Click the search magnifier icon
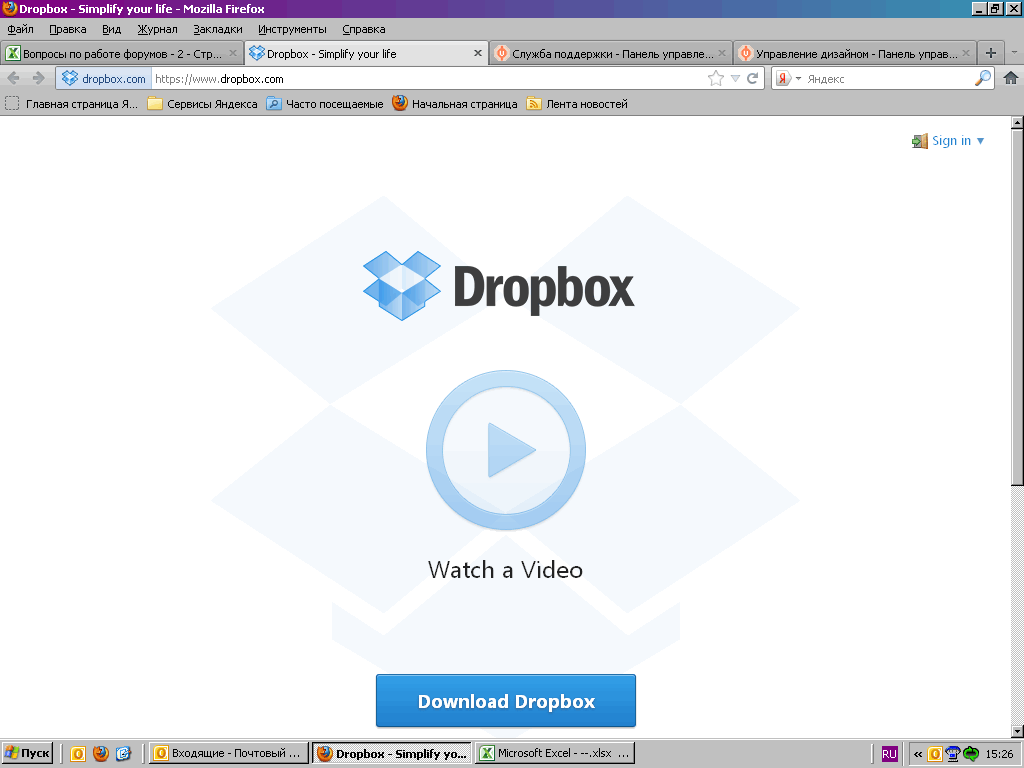The image size is (1024, 768). (982, 78)
